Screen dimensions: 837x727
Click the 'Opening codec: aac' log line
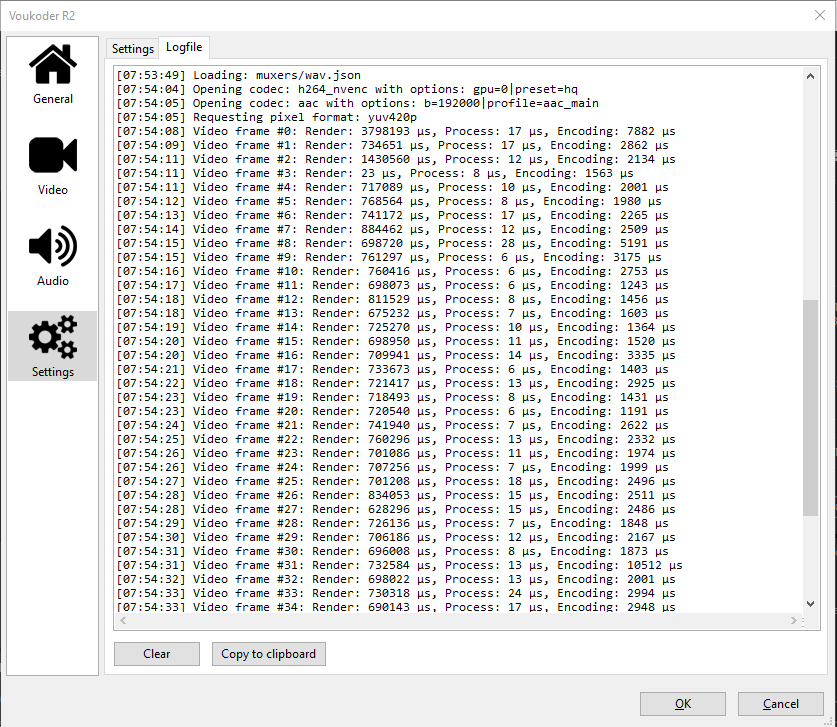[358, 103]
